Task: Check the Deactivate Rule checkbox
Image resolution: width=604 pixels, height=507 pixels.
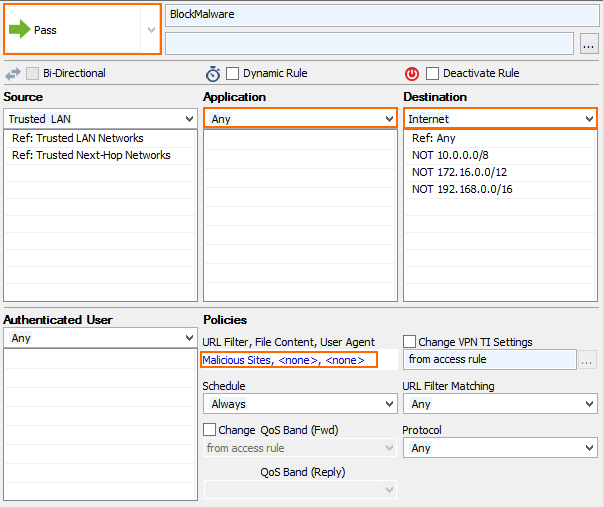Action: [x=432, y=73]
